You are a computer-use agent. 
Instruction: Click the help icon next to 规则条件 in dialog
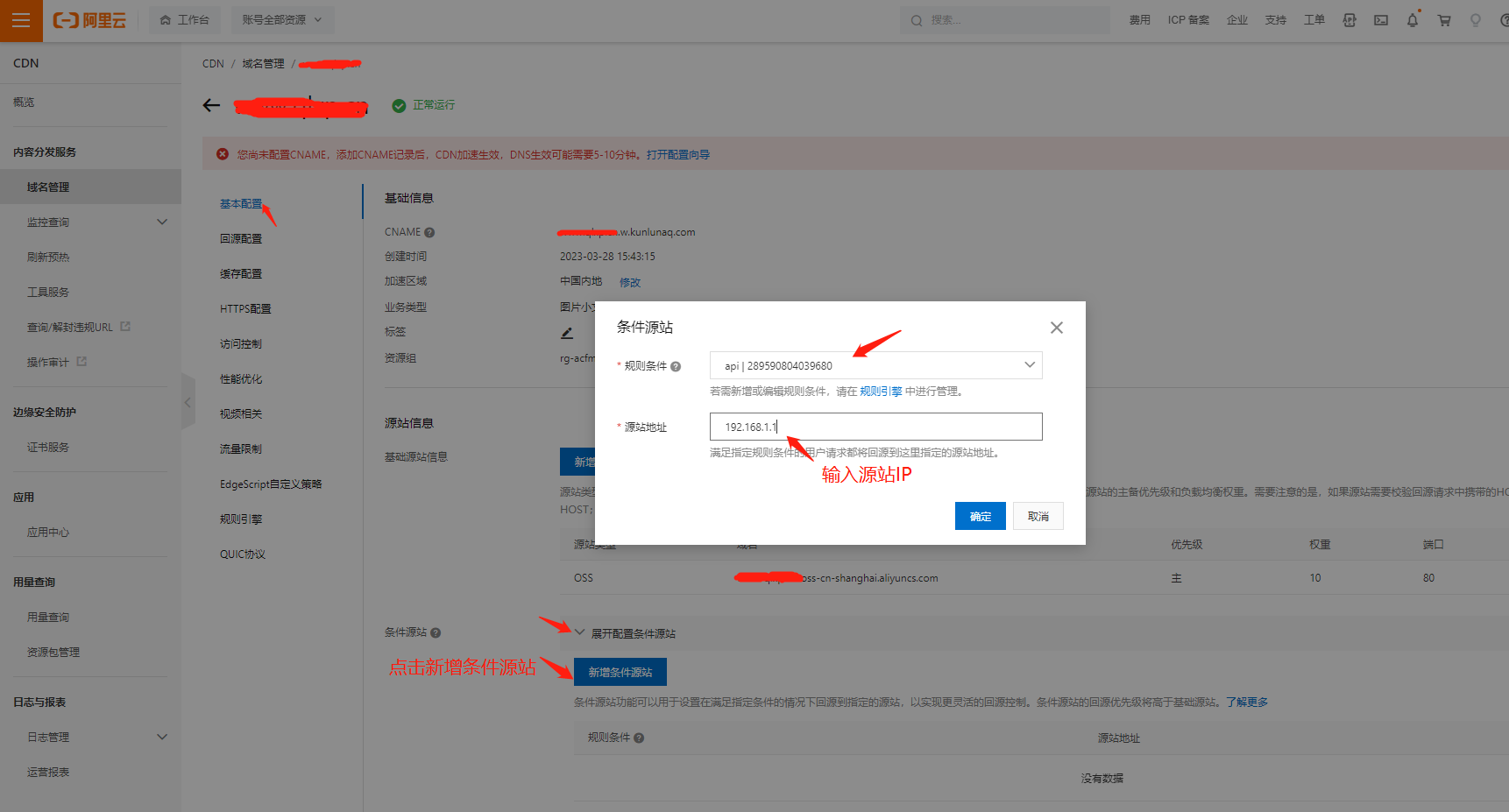tap(676, 367)
